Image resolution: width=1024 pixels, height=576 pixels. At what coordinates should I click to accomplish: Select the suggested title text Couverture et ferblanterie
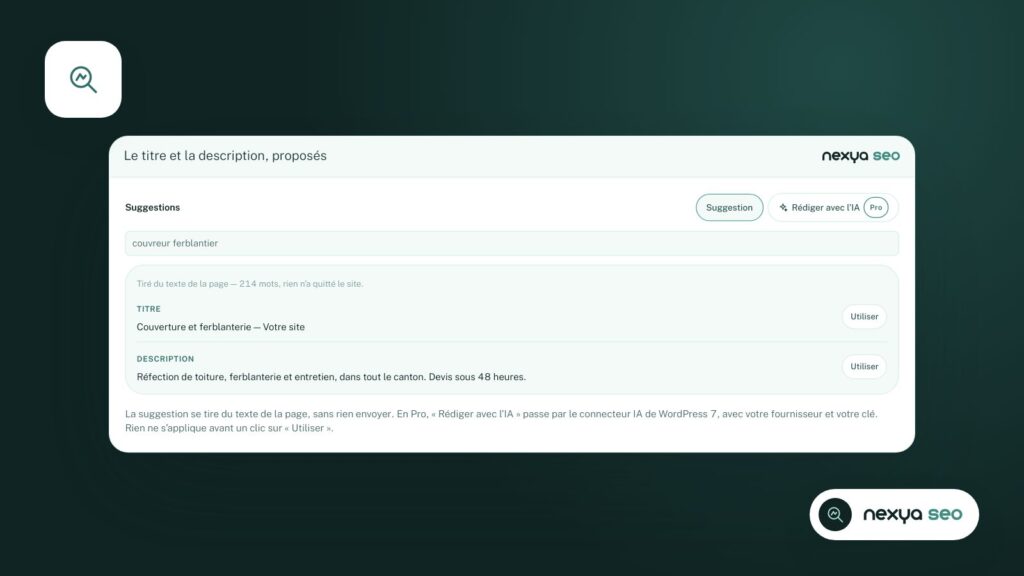pyautogui.click(x=221, y=327)
